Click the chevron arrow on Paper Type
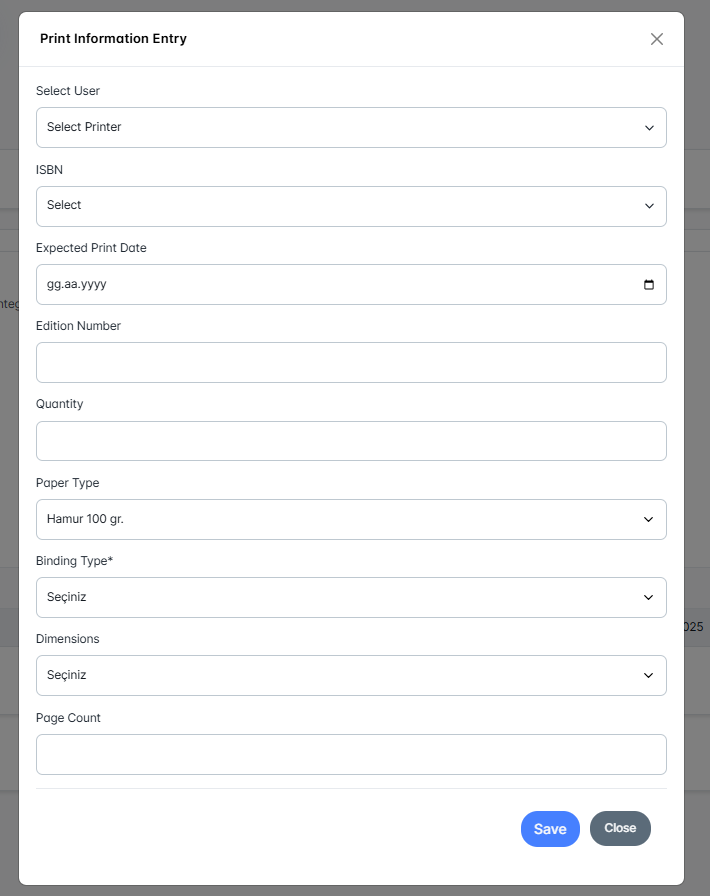 tap(649, 520)
